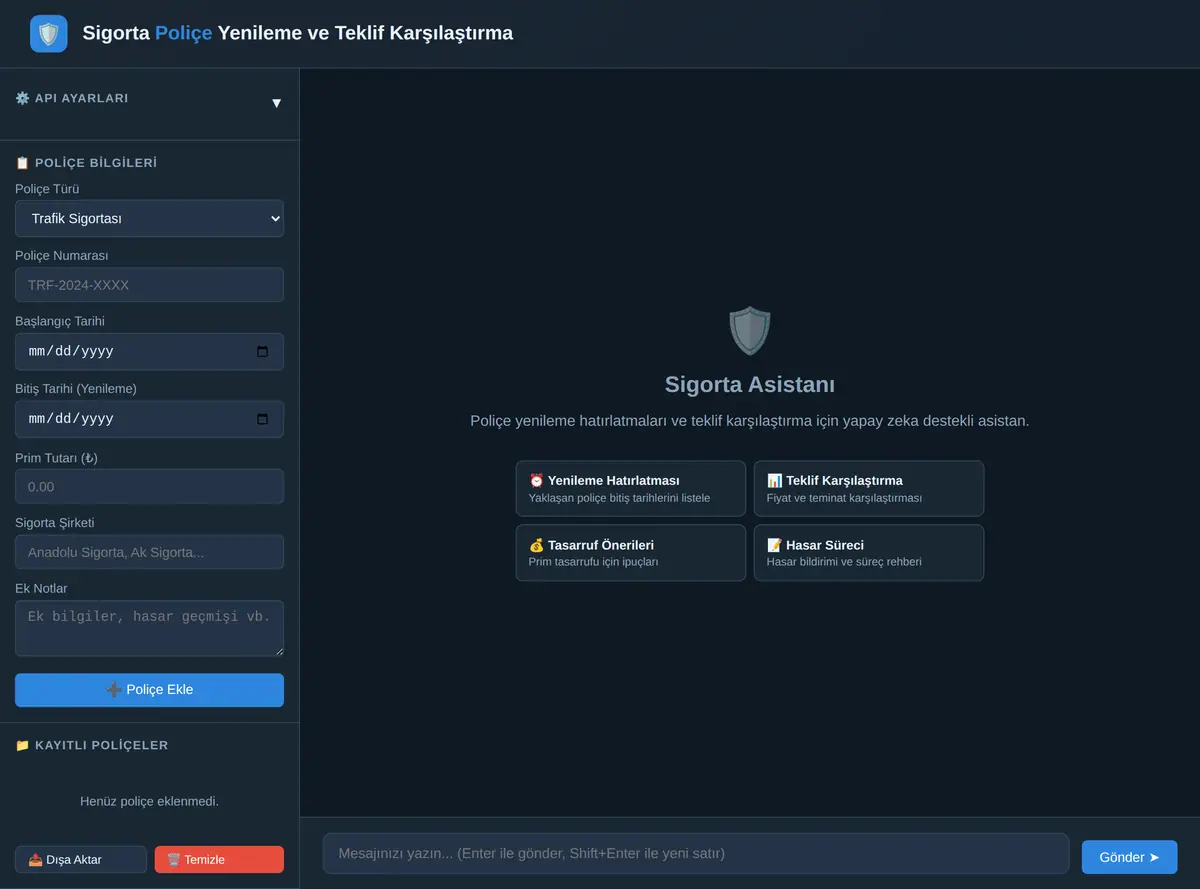This screenshot has height=889, width=1200.
Task: Choose the Hasar Süreci suggestion card
Action: pos(869,553)
